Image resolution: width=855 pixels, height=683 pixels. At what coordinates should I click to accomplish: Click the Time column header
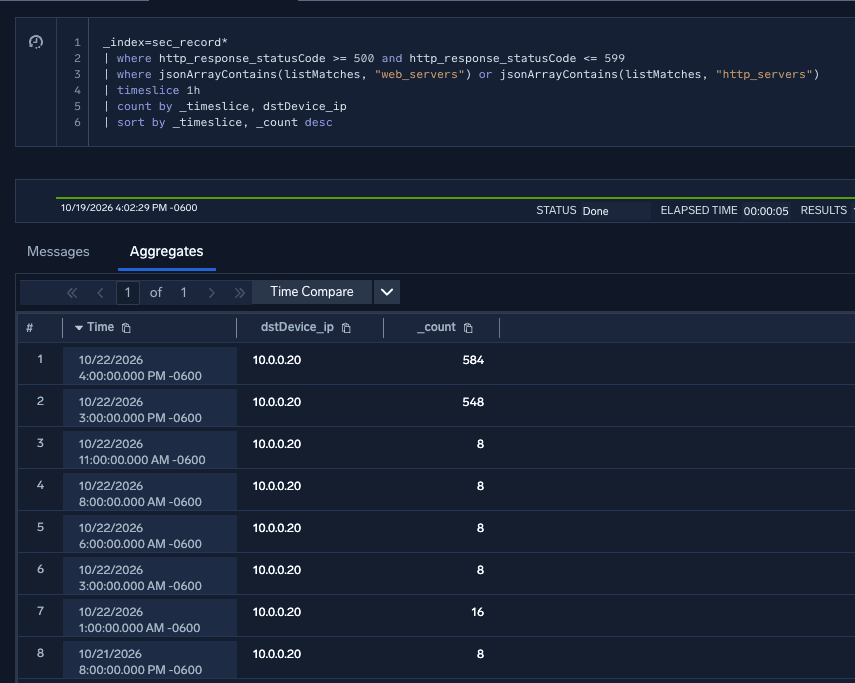click(100, 327)
